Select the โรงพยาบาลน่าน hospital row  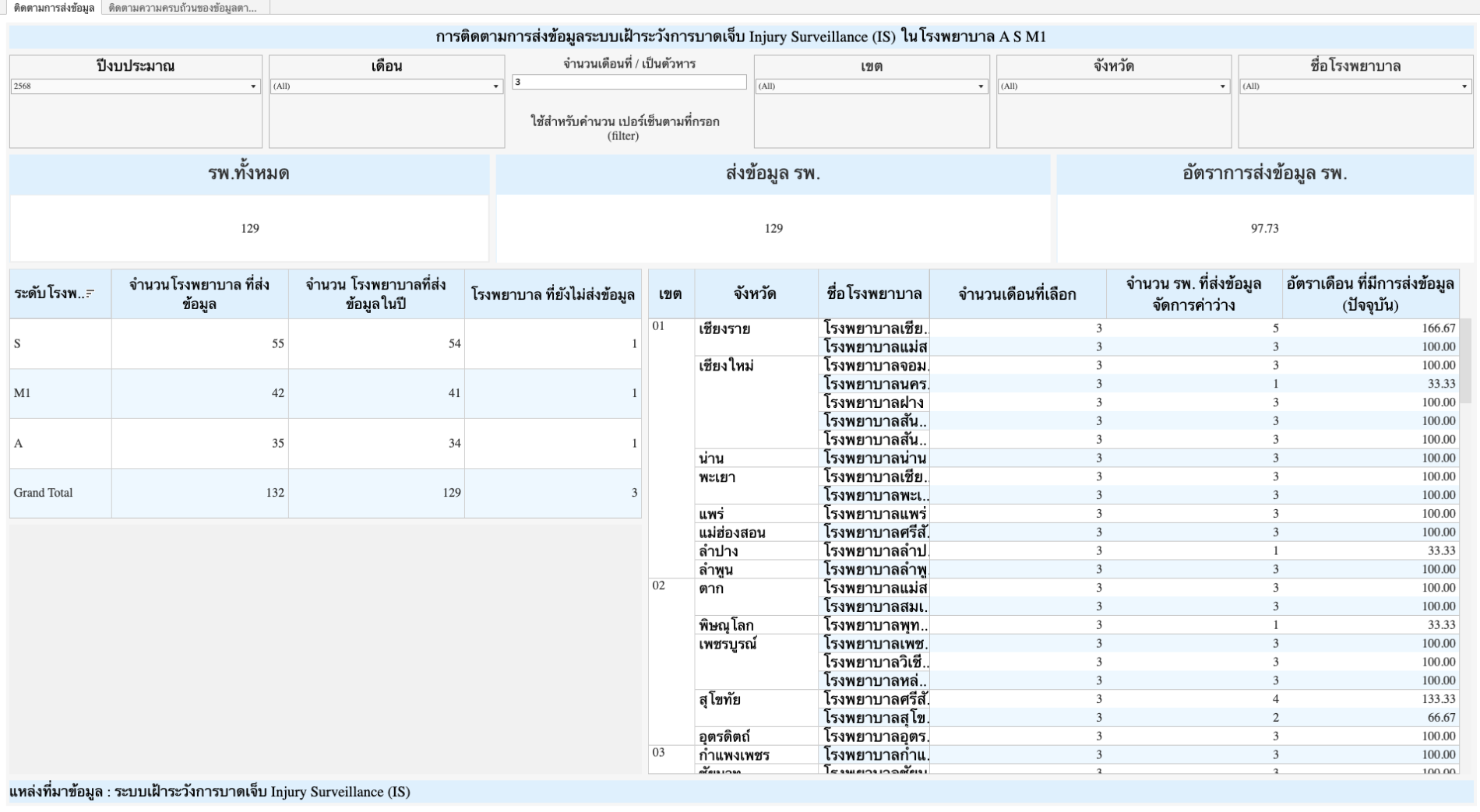876,458
